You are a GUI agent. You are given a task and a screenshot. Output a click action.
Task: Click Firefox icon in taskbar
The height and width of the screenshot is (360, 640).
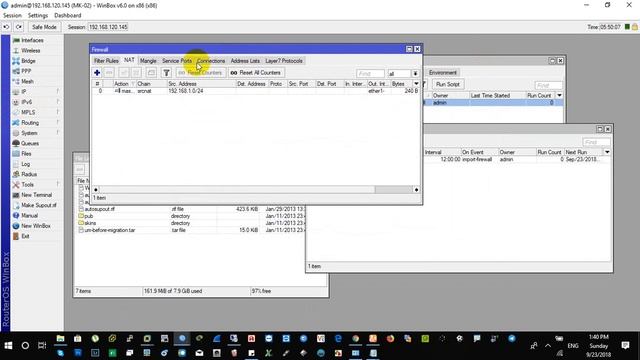pos(390,338)
